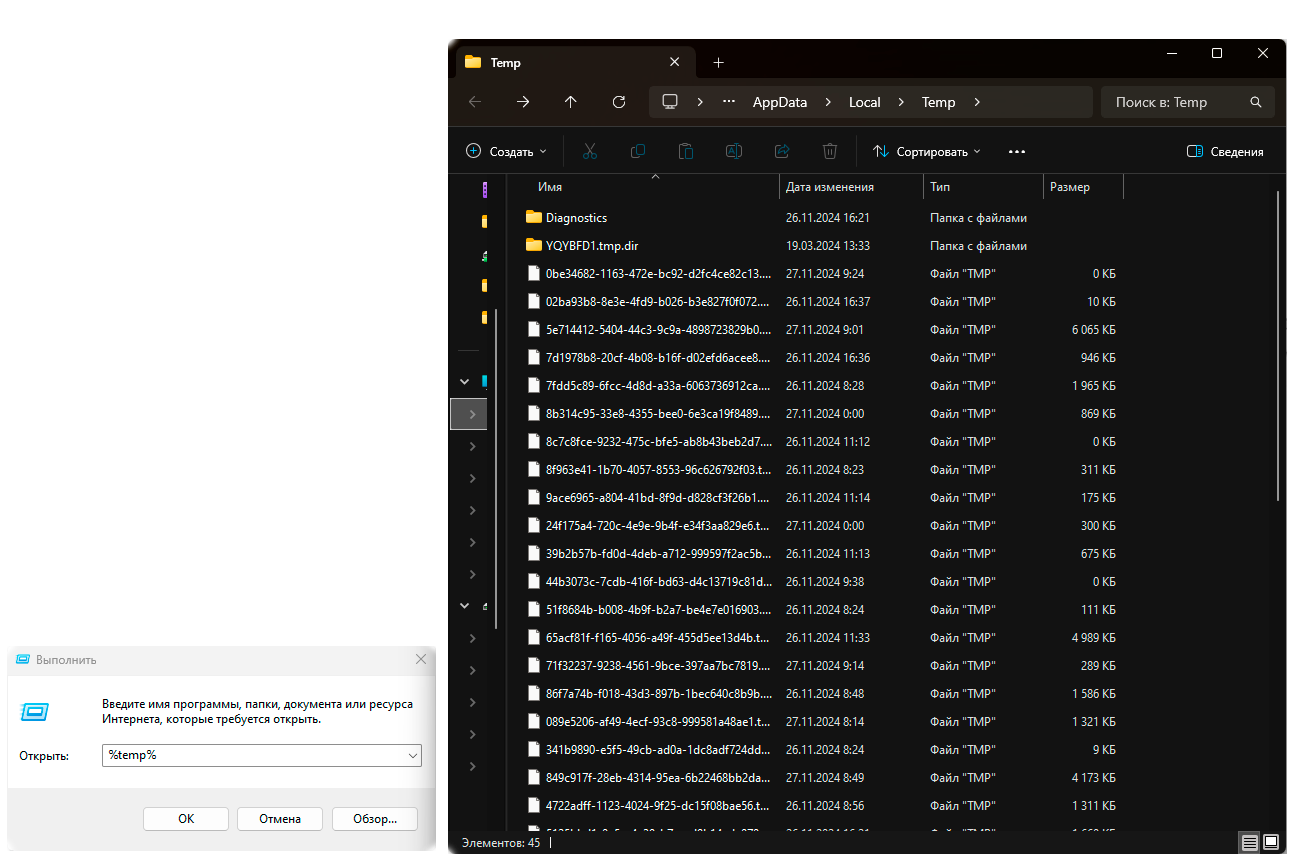1297x857 pixels.
Task: Close the Temp tab
Action: 675,62
